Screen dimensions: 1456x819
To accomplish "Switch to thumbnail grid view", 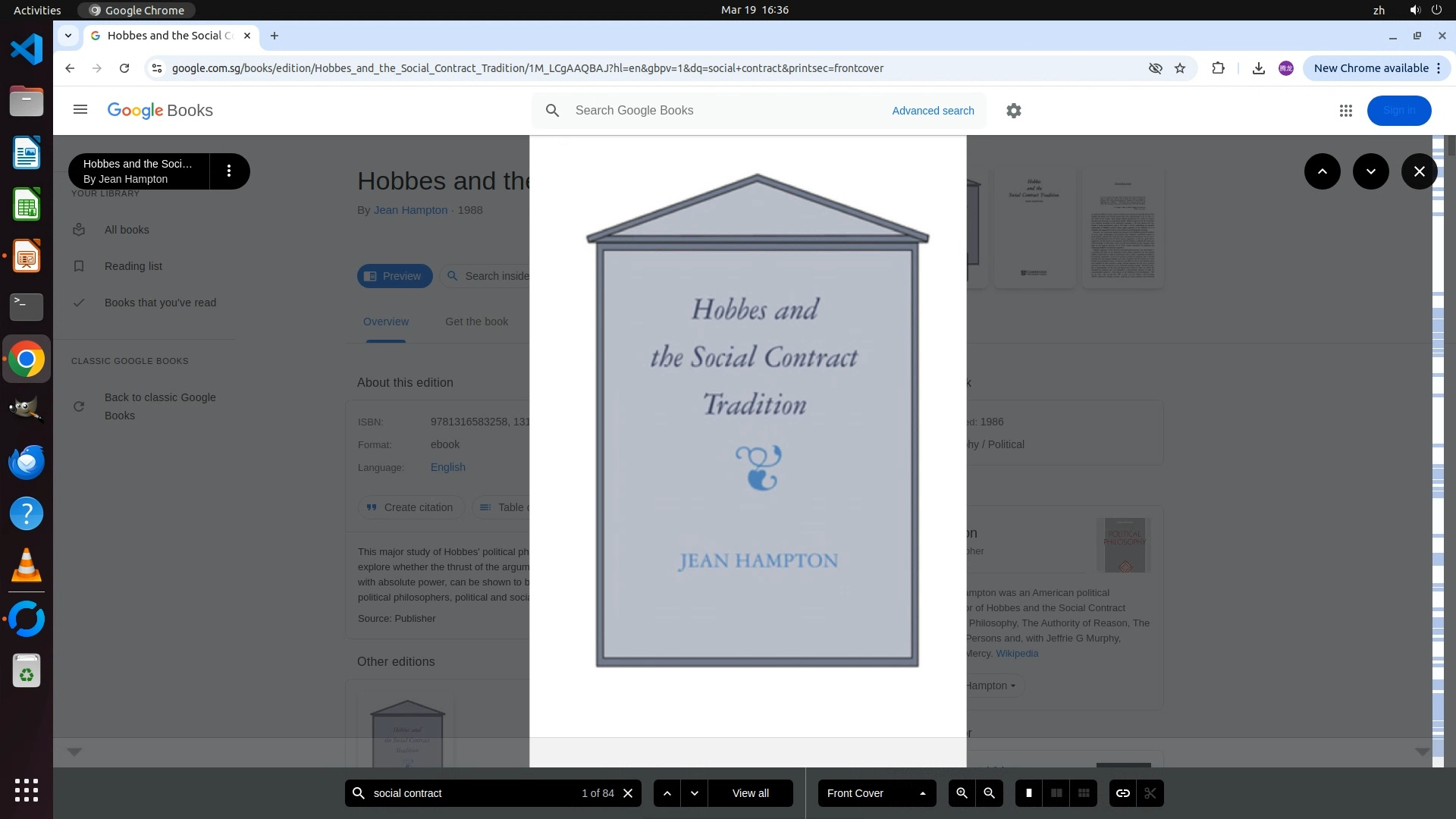I will pyautogui.click(x=1084, y=793).
